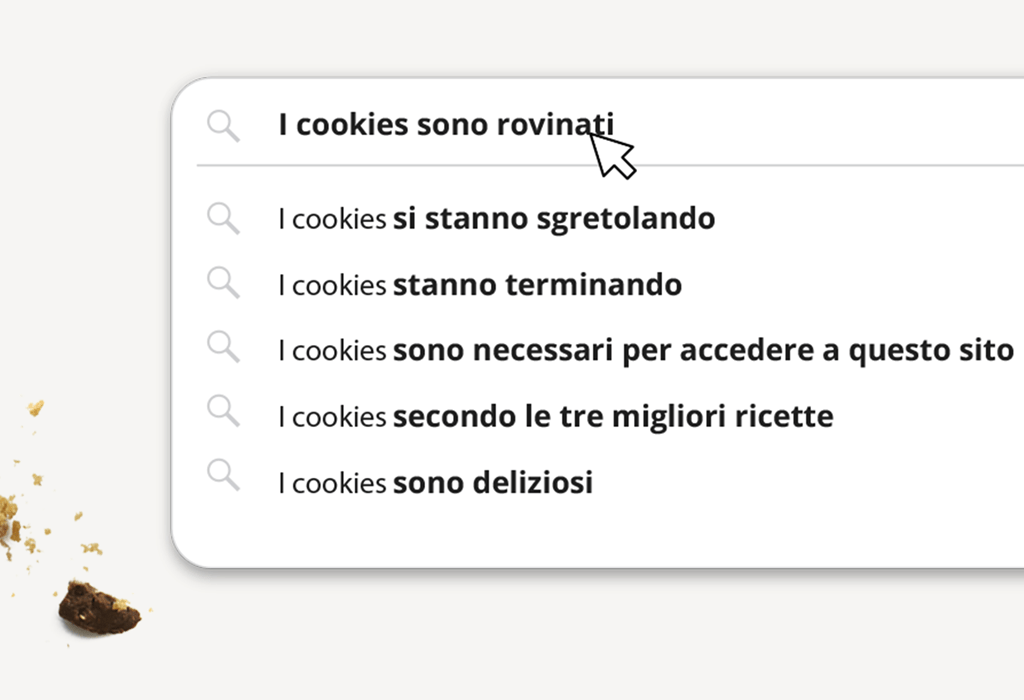Click magnifier icon beside 'stanno terminando'
The height and width of the screenshot is (700, 1024).
(x=223, y=284)
